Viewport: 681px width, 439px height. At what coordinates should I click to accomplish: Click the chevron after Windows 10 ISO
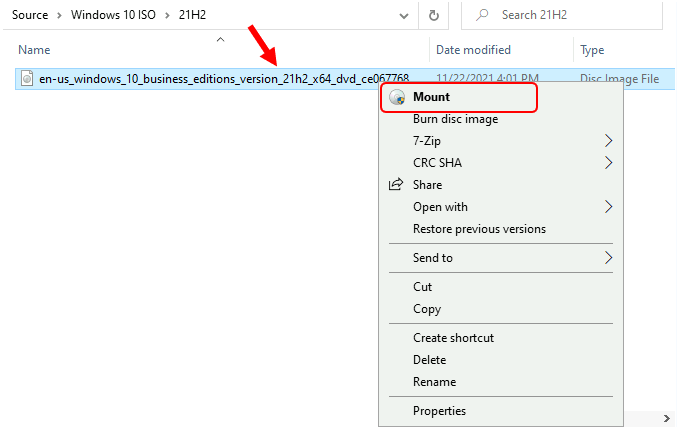click(x=167, y=16)
